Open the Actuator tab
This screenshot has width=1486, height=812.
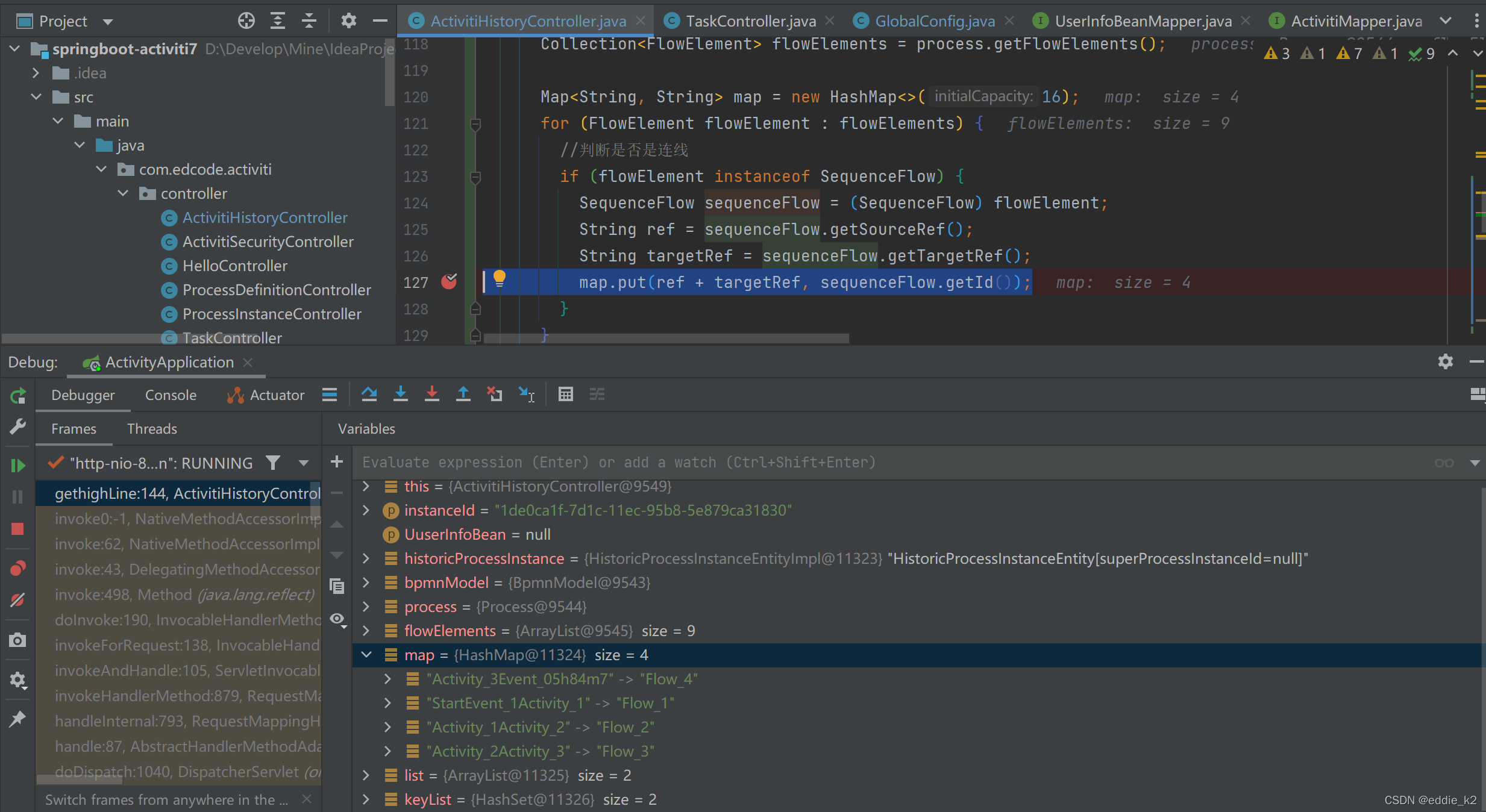point(266,395)
